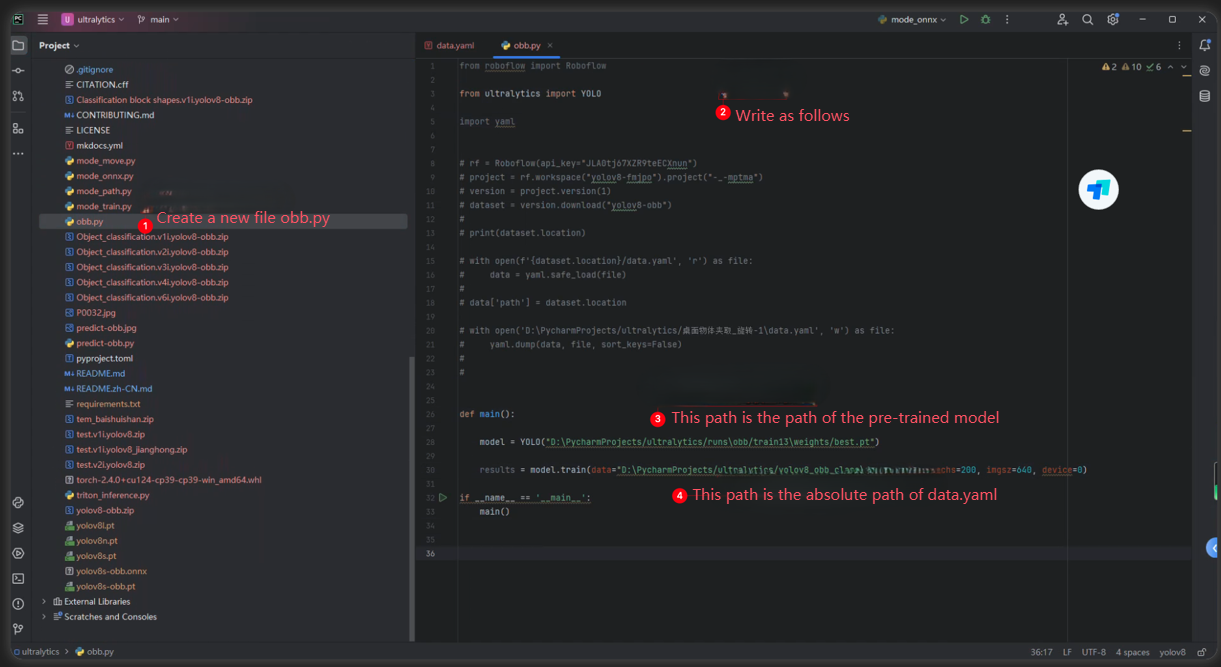Show more tool windows ellipsis

[x=18, y=154]
